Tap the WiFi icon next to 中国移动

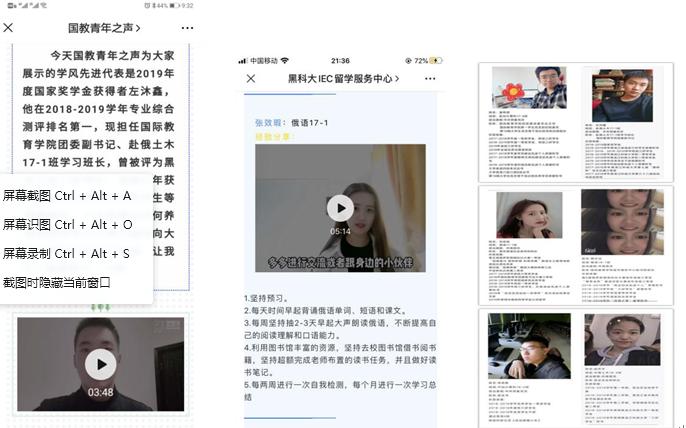284,60
